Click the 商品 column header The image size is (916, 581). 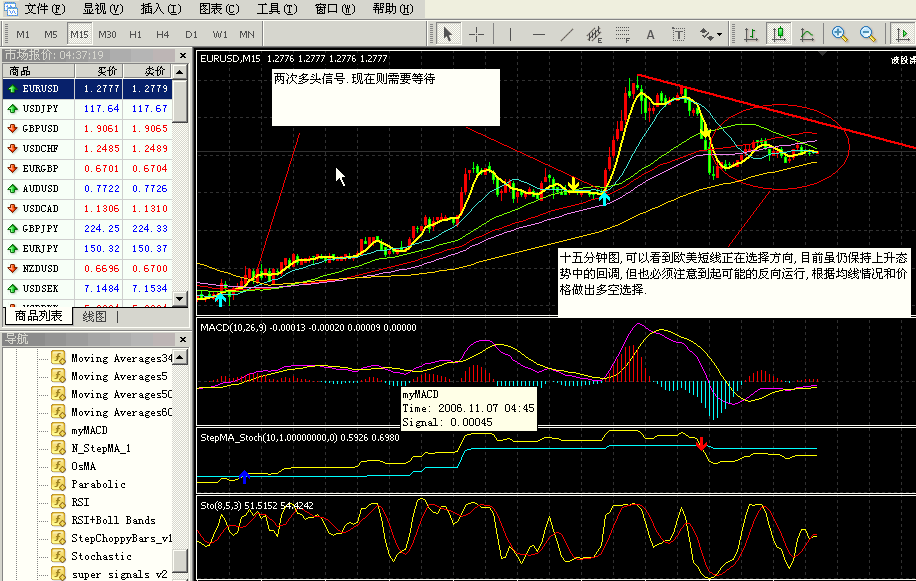[x=39, y=71]
